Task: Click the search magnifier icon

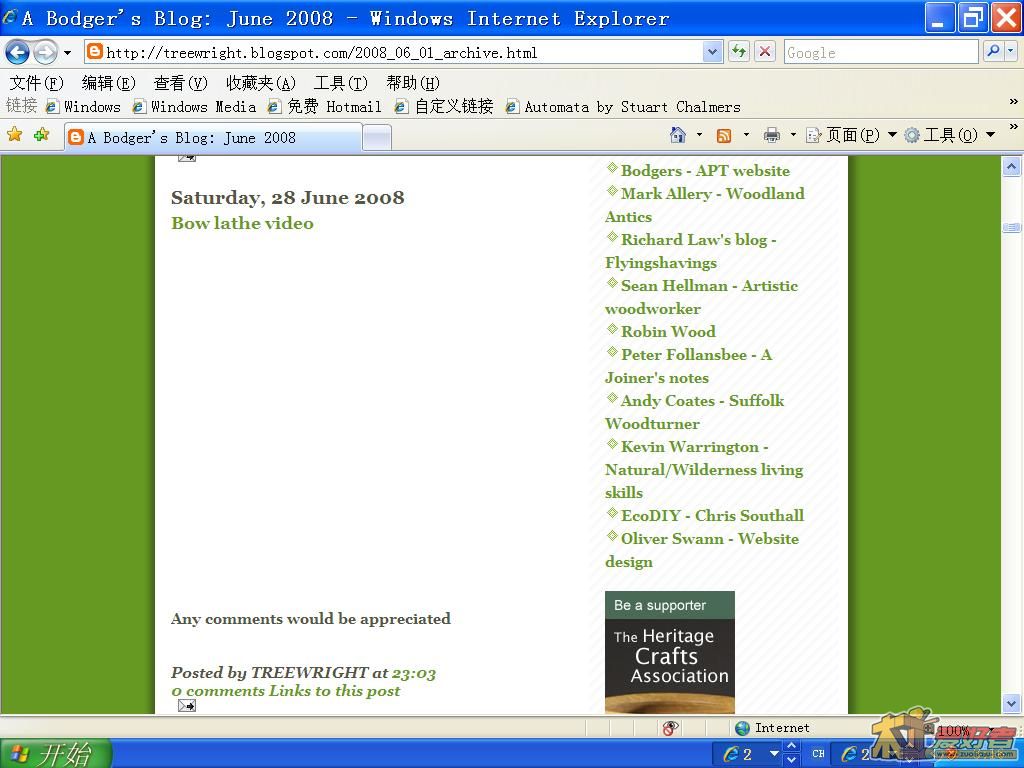Action: 993,52
